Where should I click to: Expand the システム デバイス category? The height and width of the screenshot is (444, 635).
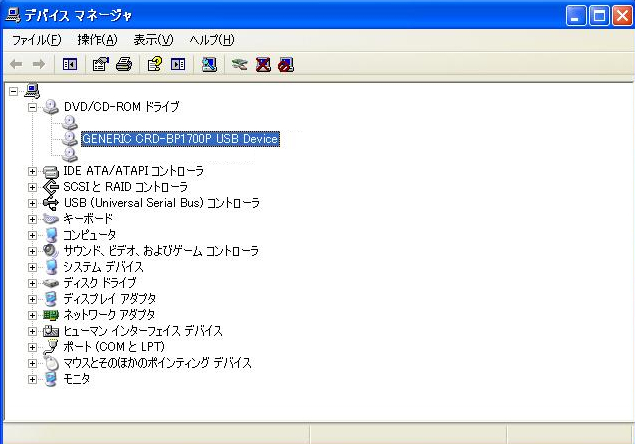32,267
